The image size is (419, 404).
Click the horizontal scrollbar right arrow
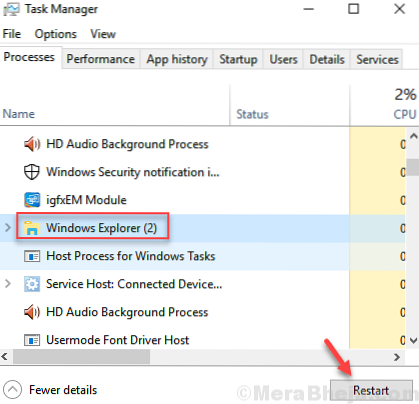[397, 357]
